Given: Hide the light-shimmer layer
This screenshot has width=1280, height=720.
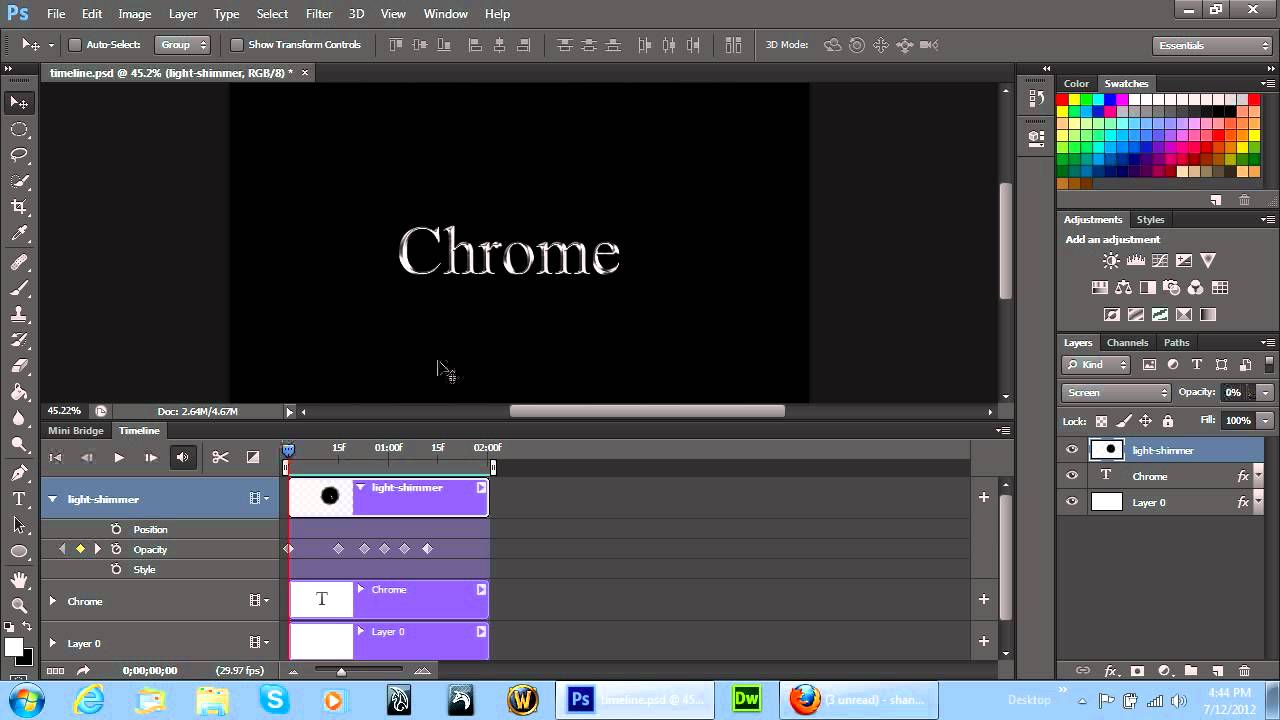Looking at the screenshot, I should 1072,450.
